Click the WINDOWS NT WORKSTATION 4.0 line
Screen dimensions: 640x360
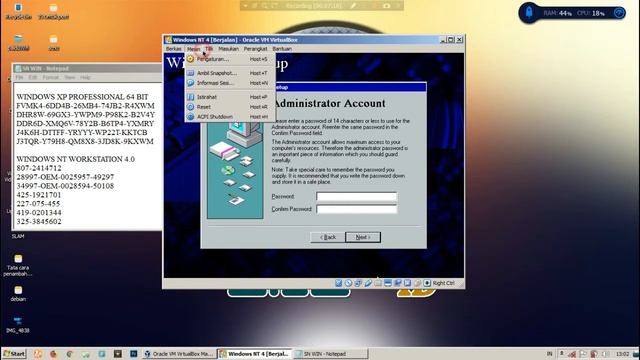[x=76, y=159]
